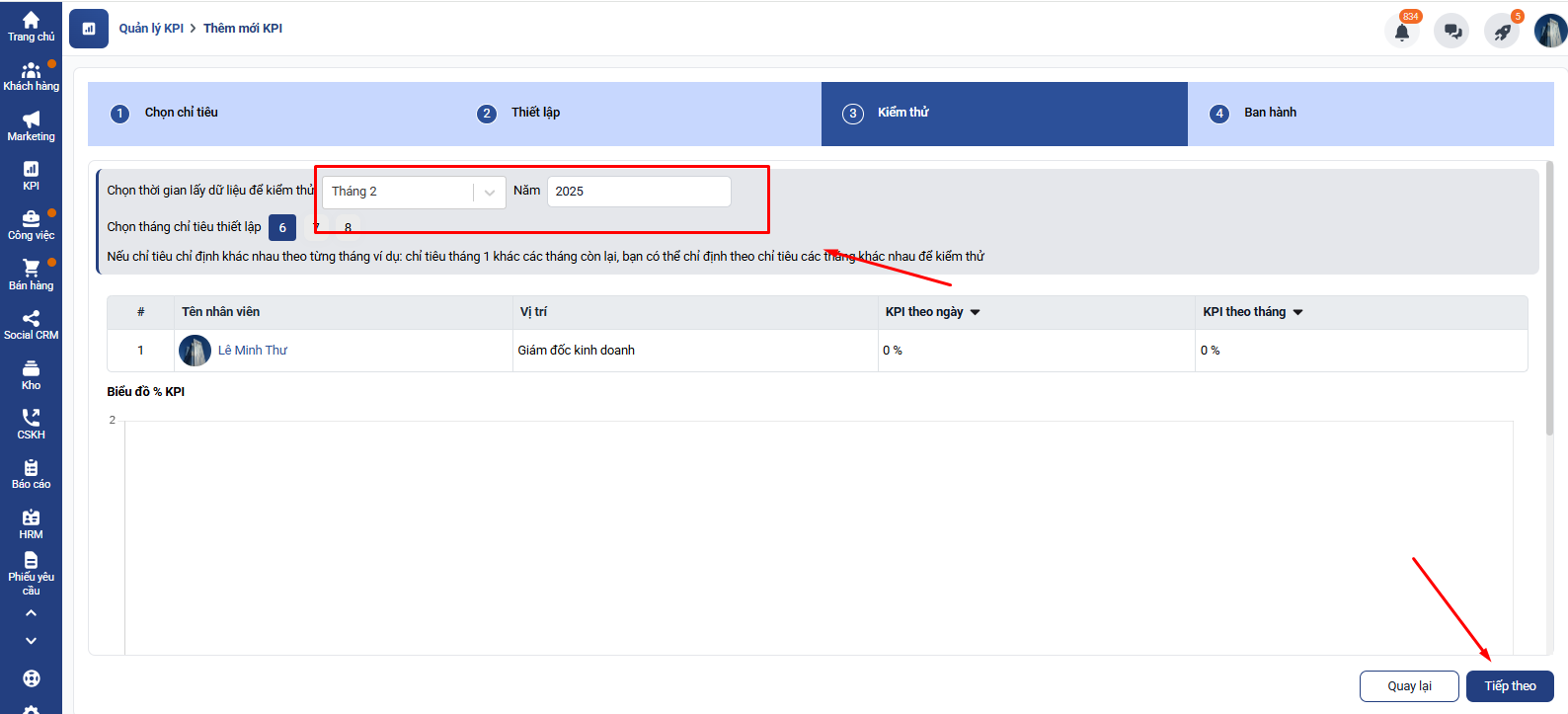Go to step 4 Ban hành
Screen dimensions: 1568x714
[x=1269, y=113]
